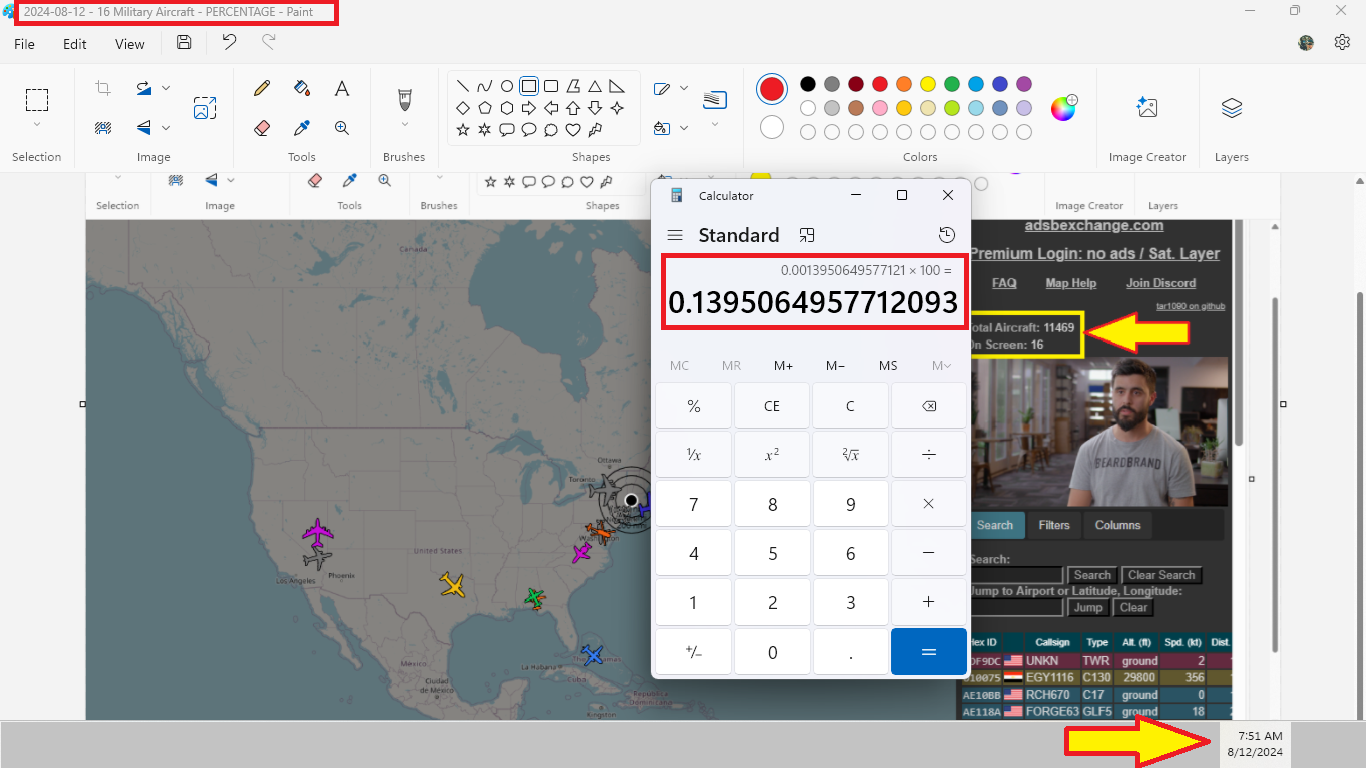Open Paint Settings gear
1366x768 pixels.
pos(1342,42)
